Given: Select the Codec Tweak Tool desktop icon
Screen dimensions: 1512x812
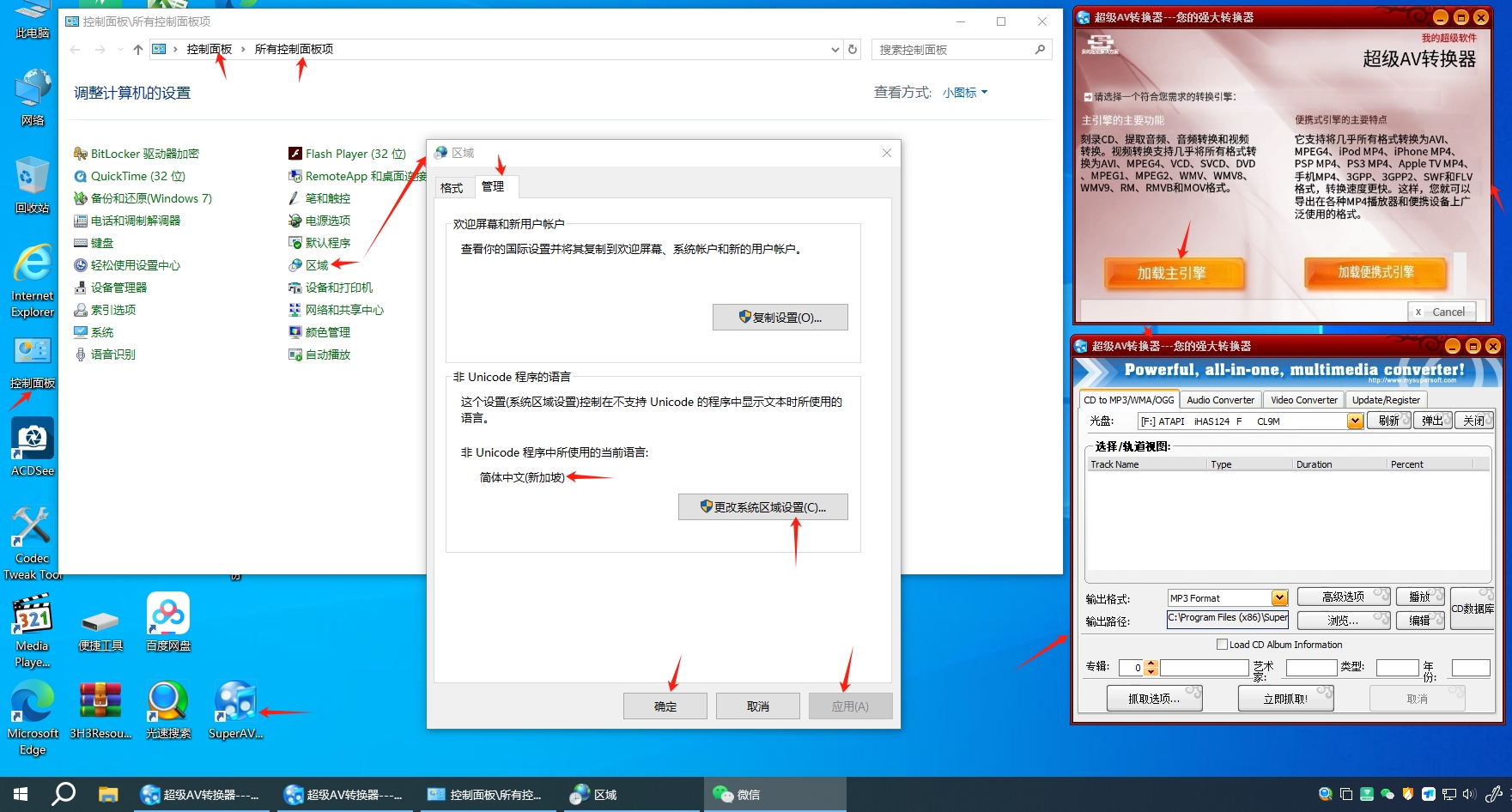Looking at the screenshot, I should (33, 542).
